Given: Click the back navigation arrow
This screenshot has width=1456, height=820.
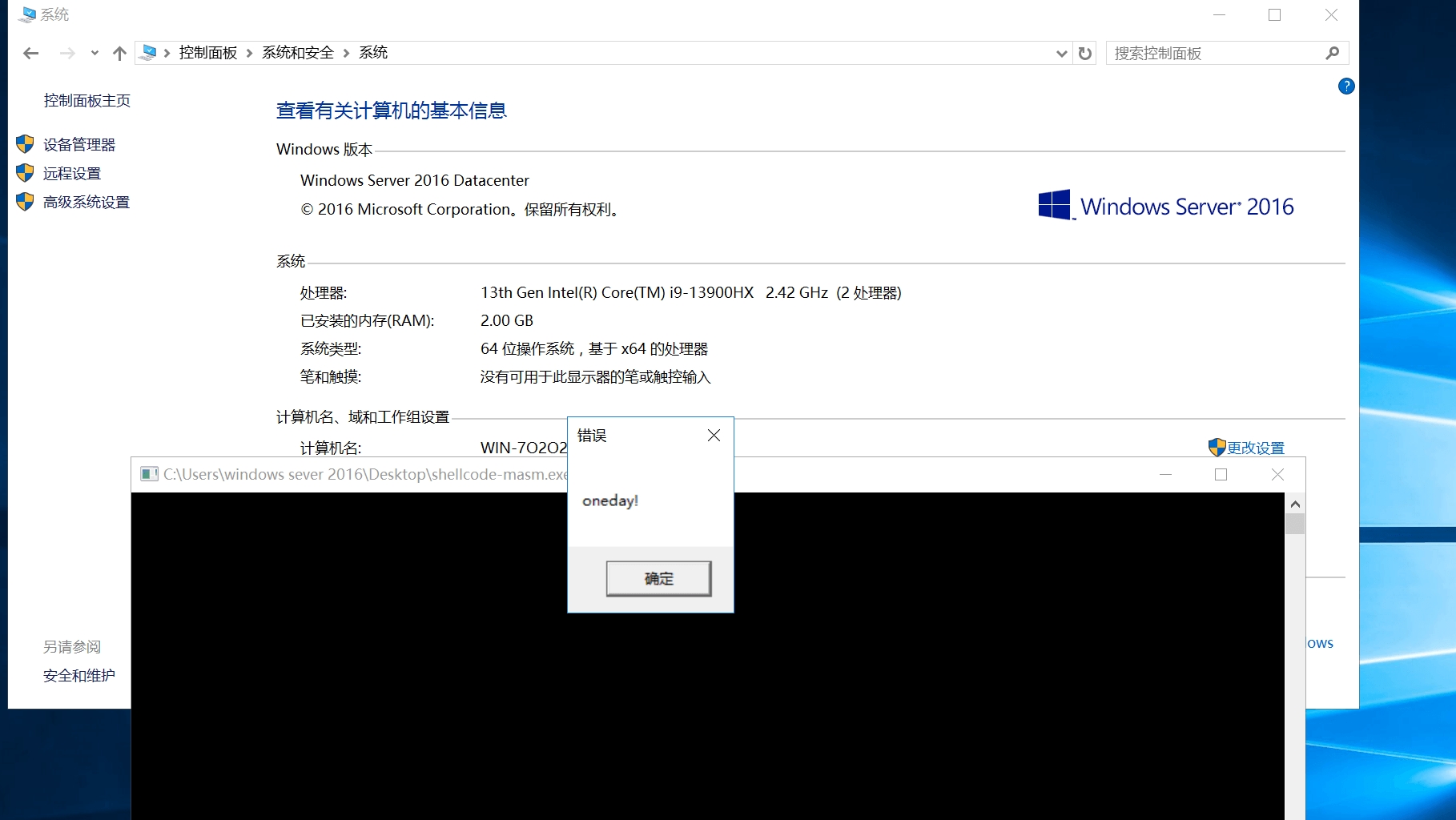Looking at the screenshot, I should click(31, 54).
